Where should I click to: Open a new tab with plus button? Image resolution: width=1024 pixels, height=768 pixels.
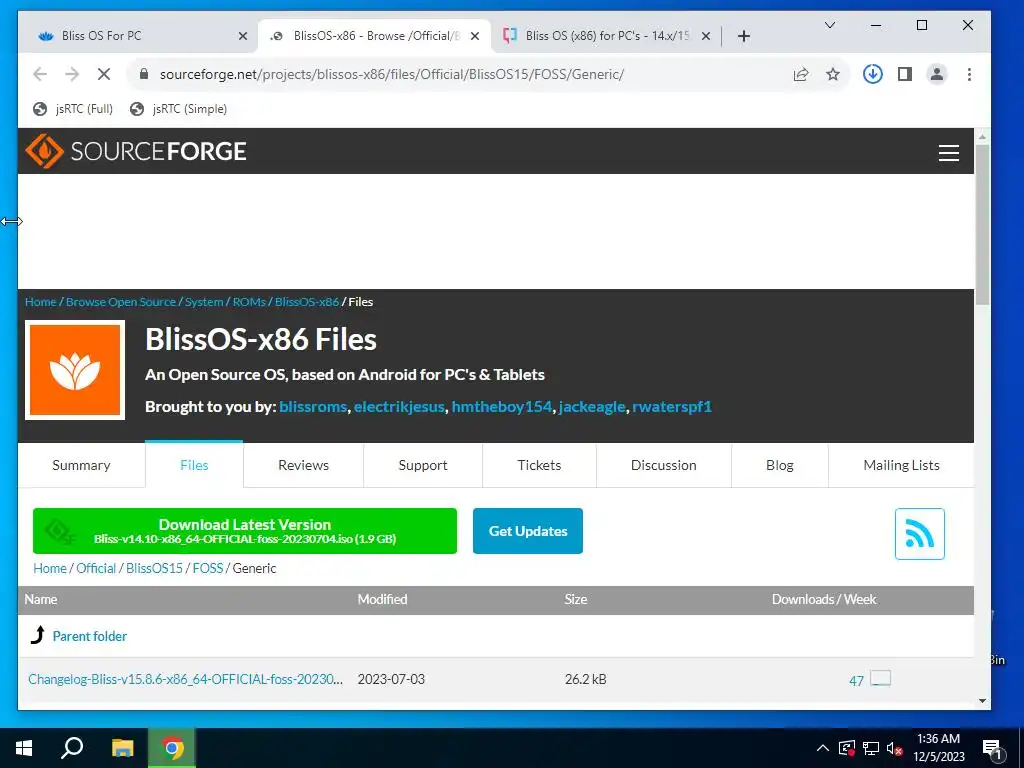744,36
